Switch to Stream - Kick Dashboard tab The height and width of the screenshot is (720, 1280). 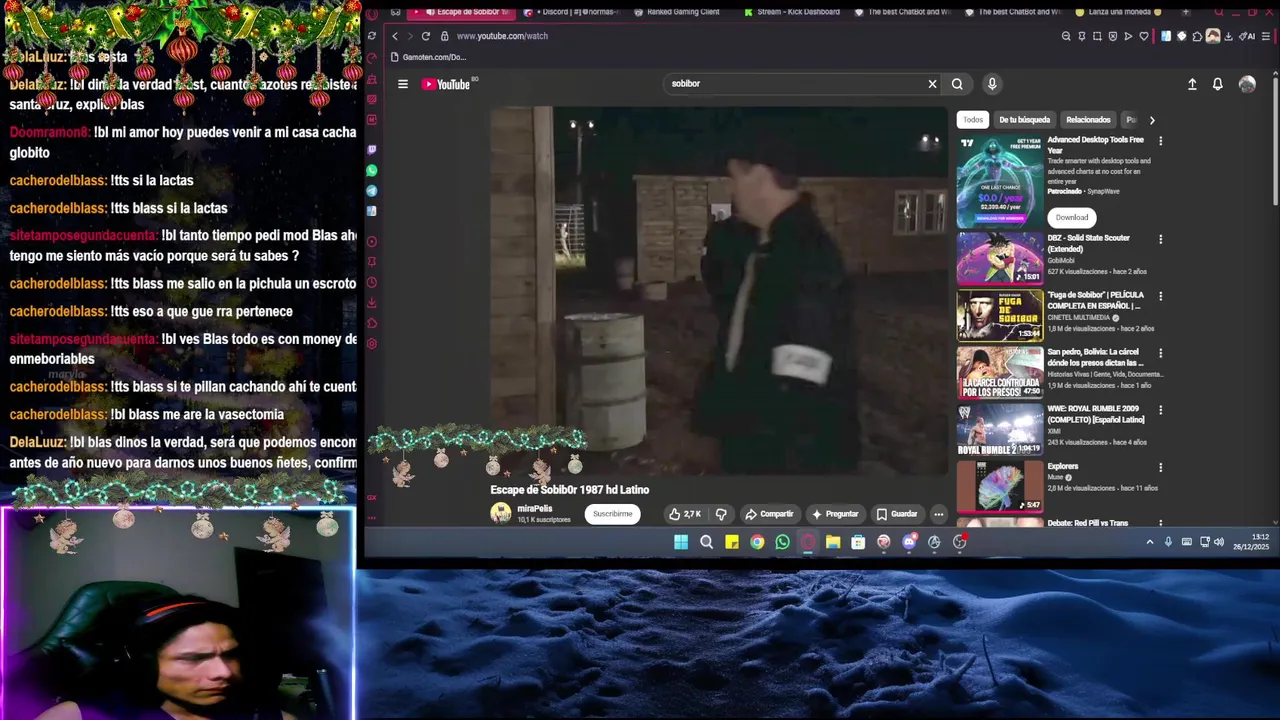coord(791,12)
